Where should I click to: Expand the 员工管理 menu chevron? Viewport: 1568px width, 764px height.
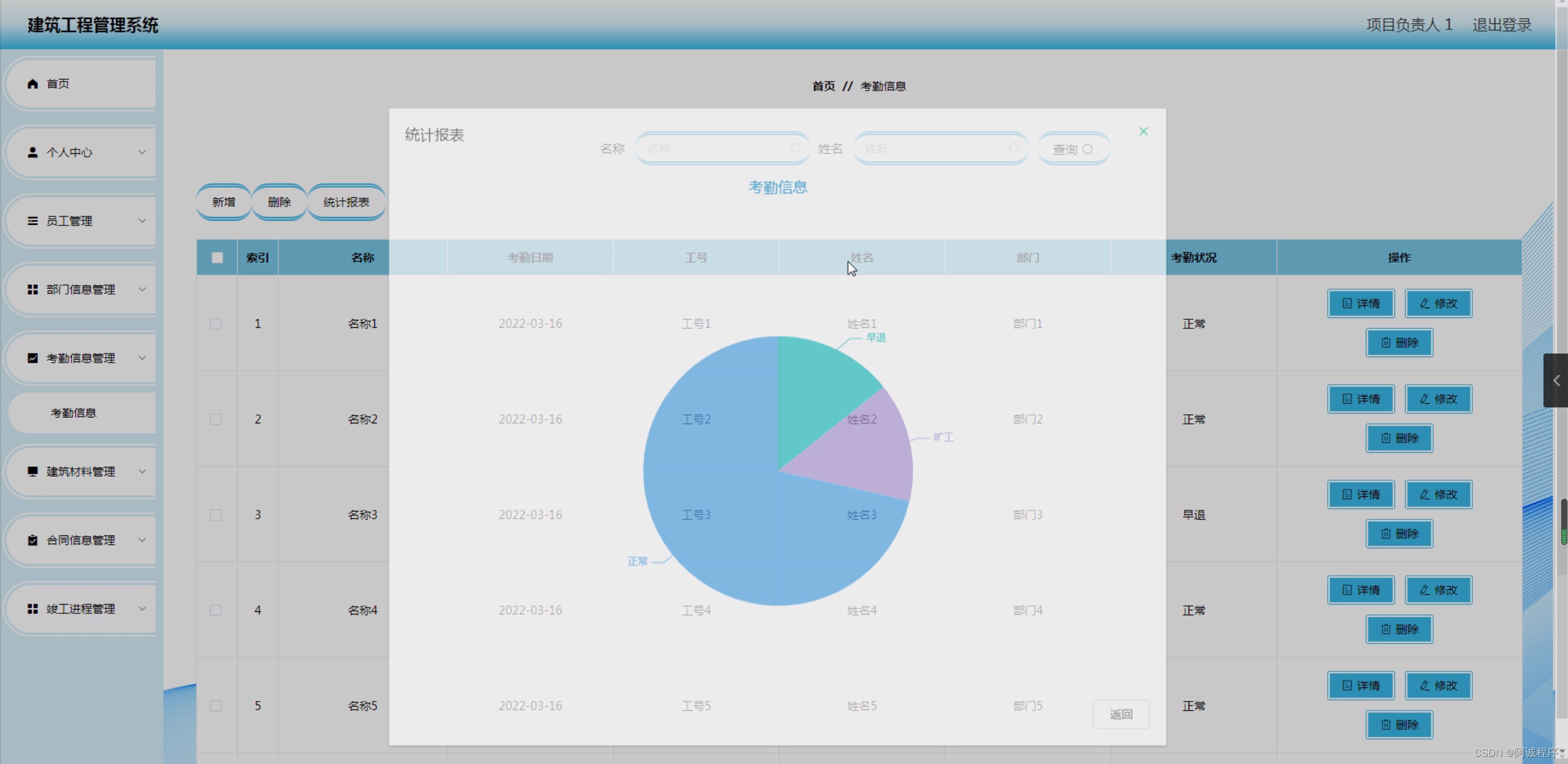point(142,221)
